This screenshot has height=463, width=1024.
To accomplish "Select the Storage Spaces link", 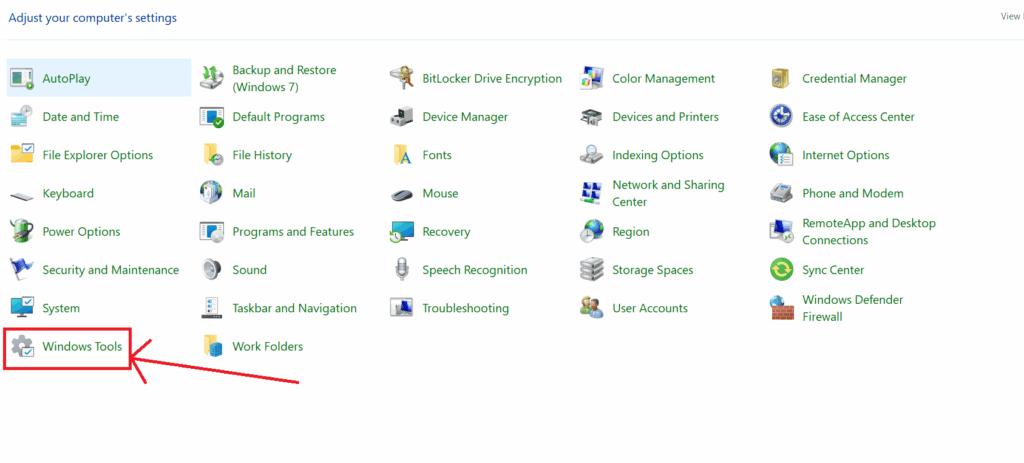I will point(653,270).
